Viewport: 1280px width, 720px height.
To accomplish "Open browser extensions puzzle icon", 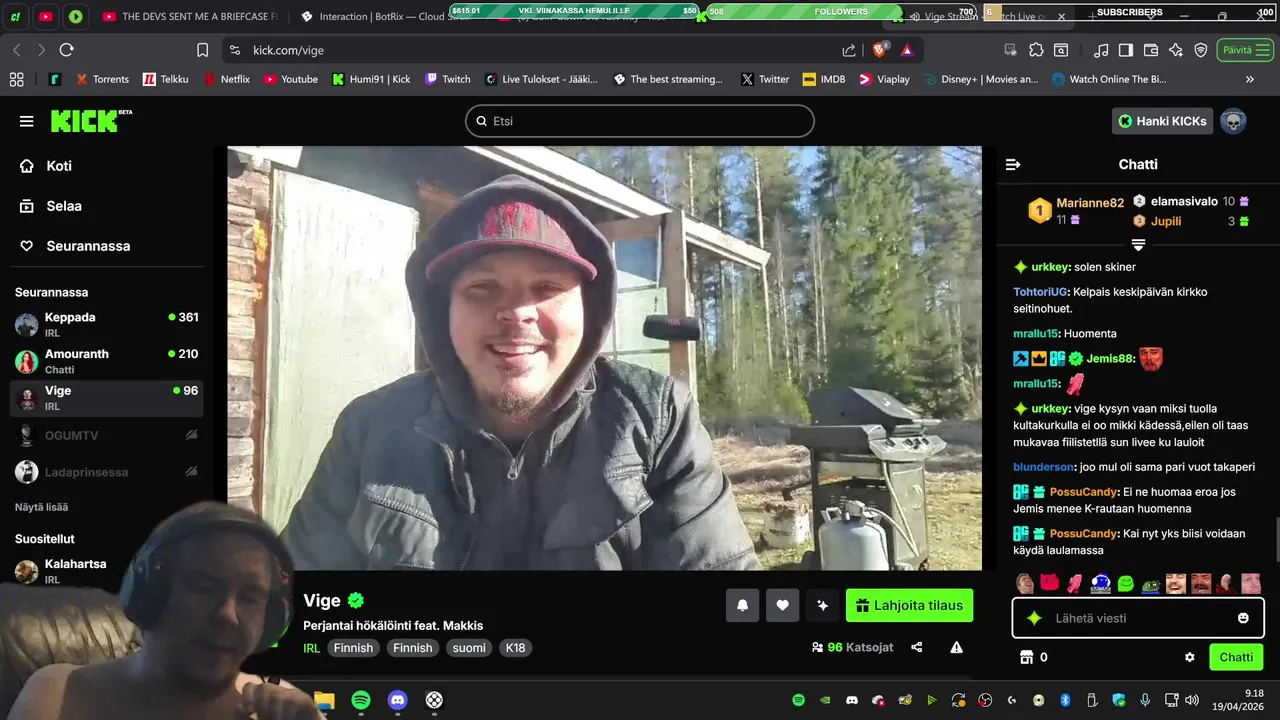I will 1036,50.
